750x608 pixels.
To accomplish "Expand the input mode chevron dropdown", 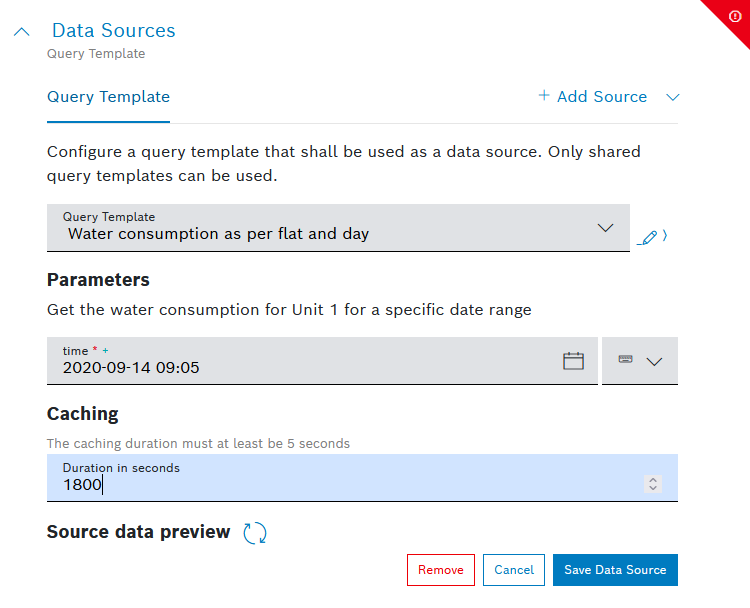I will [x=655, y=361].
